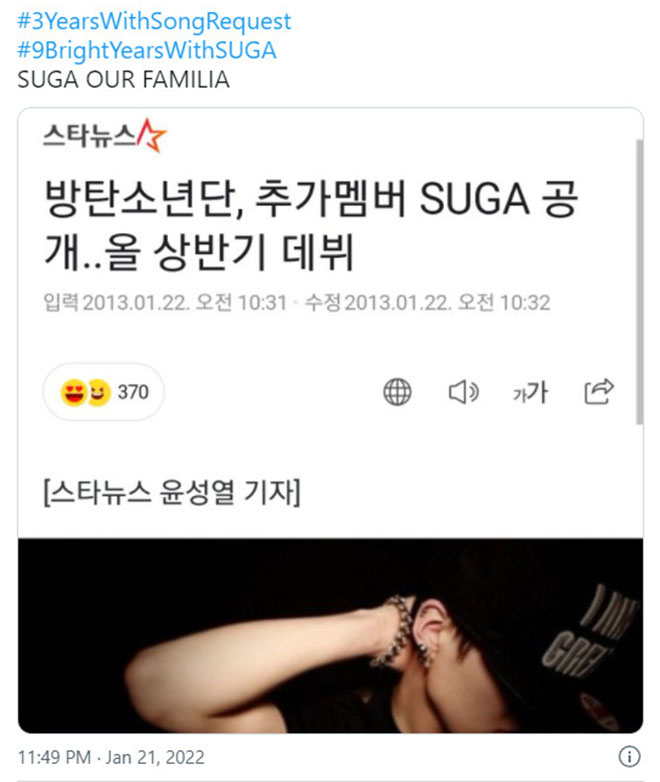660x782 pixels.
Task: Click the share article icon
Action: click(x=599, y=391)
